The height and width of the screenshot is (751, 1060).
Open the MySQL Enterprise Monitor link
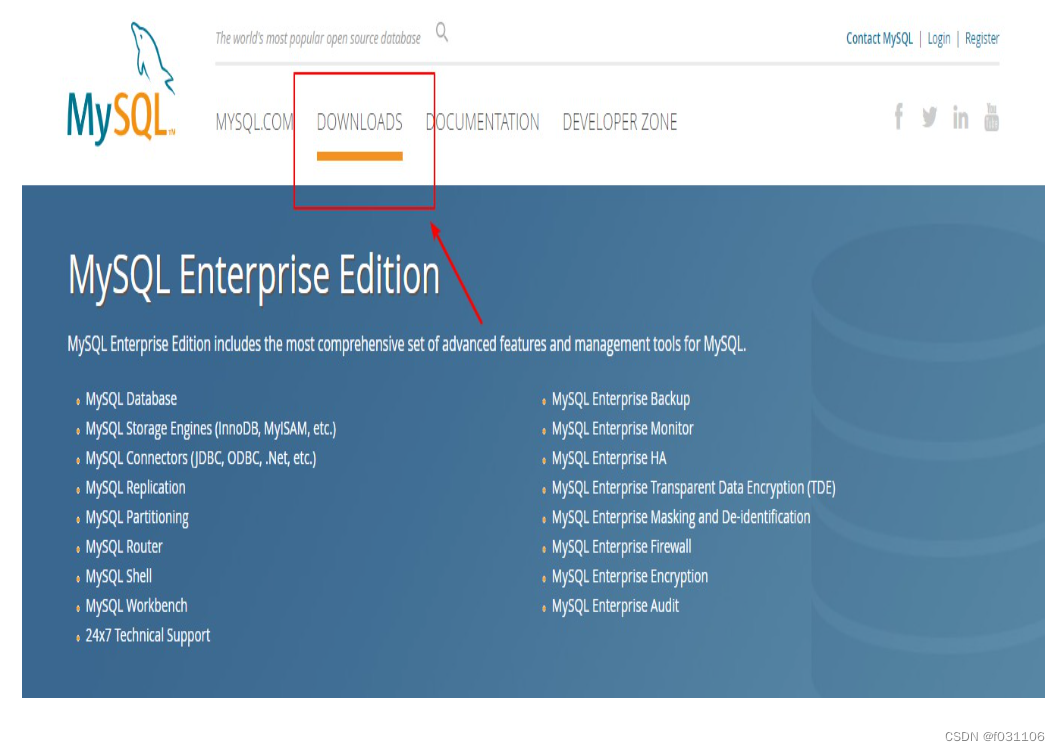tap(623, 429)
